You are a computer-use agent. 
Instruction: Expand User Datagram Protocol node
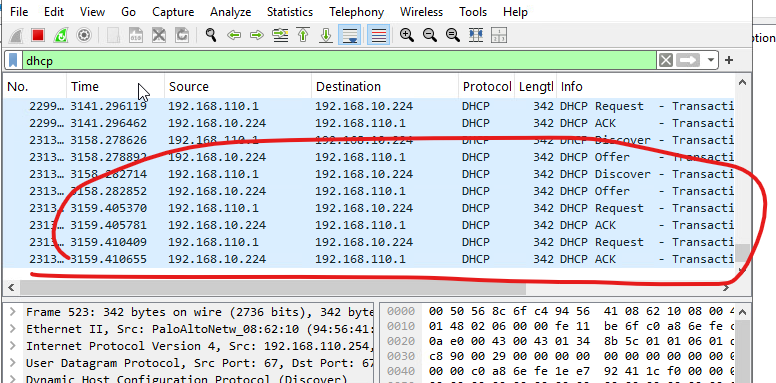click(x=13, y=363)
